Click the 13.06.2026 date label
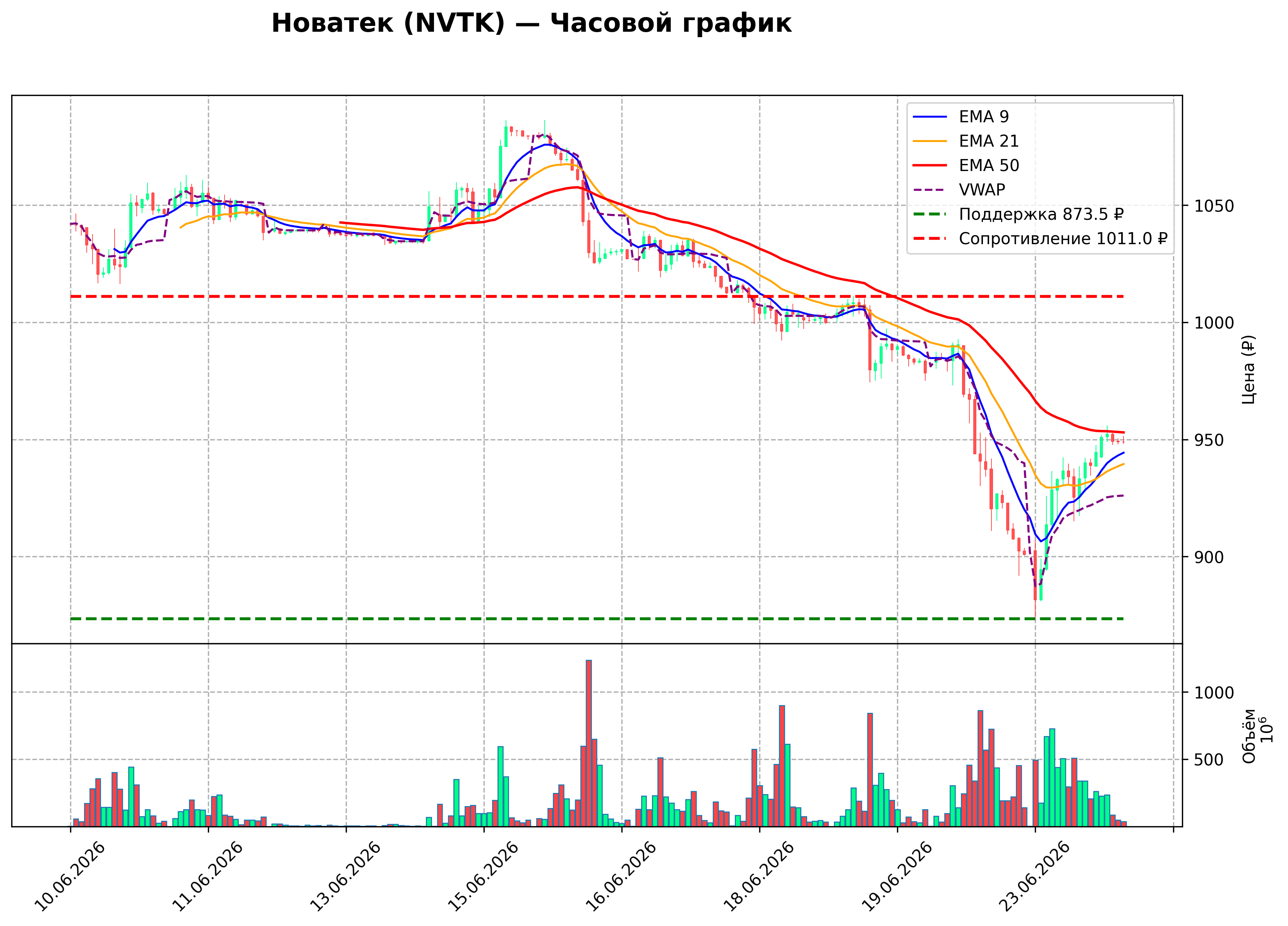This screenshot has width=1288, height=926. tap(345, 876)
